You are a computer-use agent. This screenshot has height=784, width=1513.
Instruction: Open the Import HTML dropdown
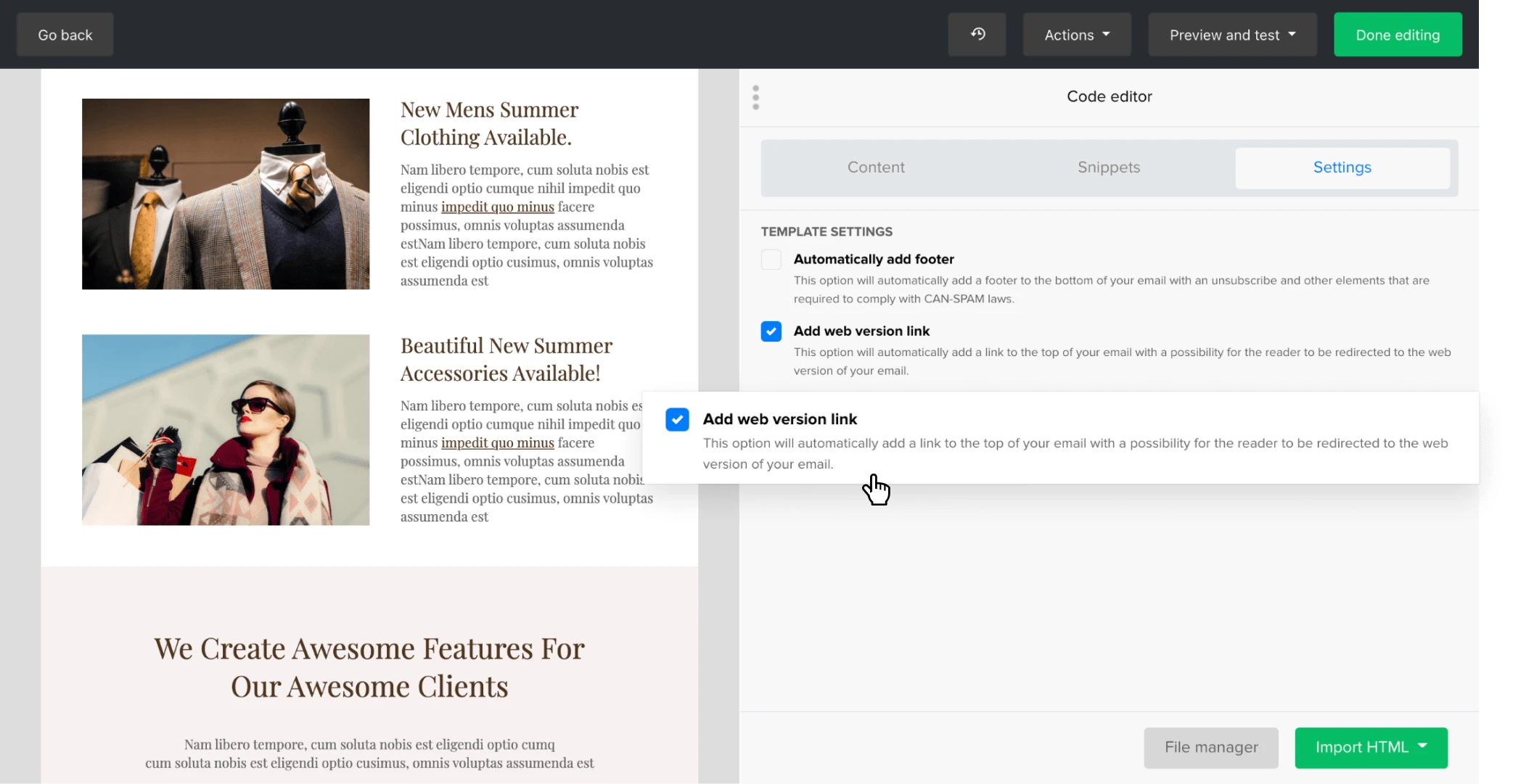(1370, 747)
